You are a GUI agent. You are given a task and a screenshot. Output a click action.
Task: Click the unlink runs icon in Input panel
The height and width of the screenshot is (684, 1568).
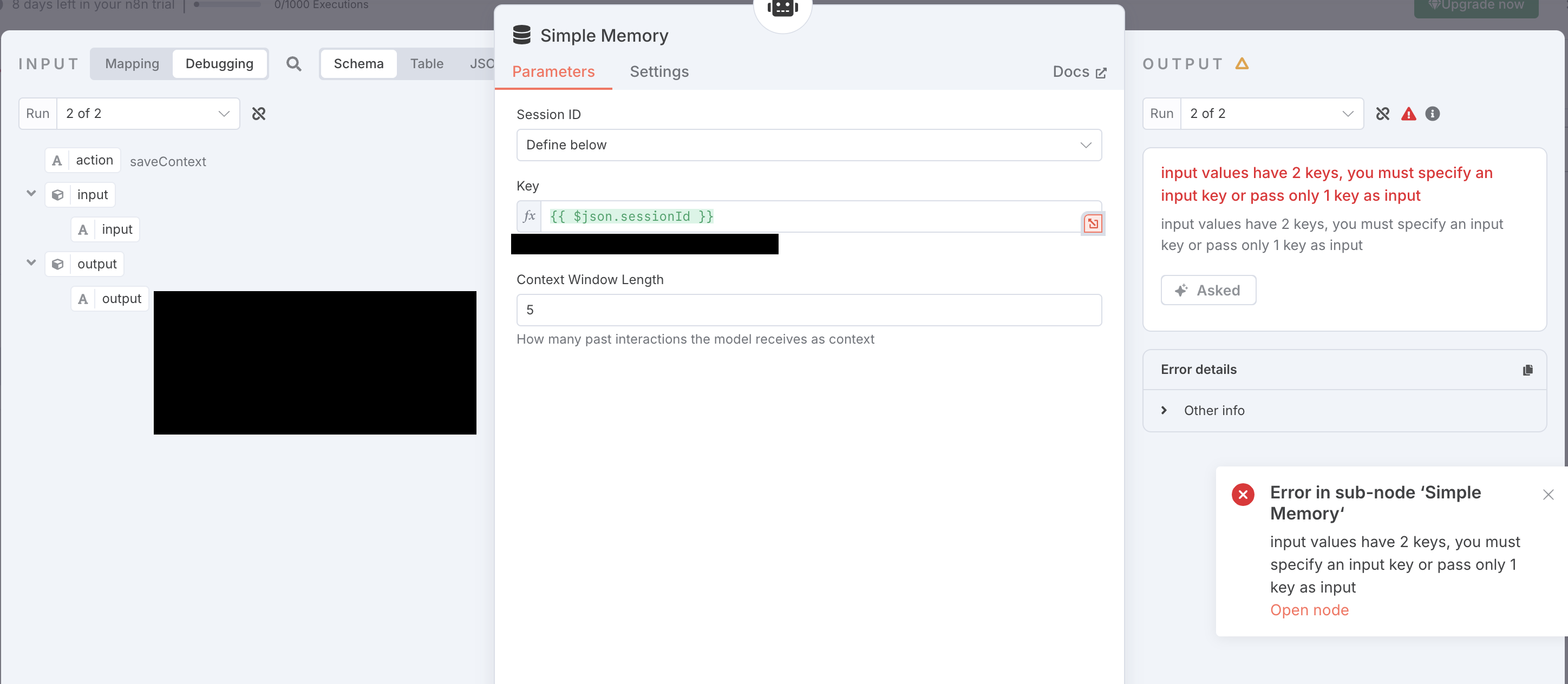click(259, 114)
